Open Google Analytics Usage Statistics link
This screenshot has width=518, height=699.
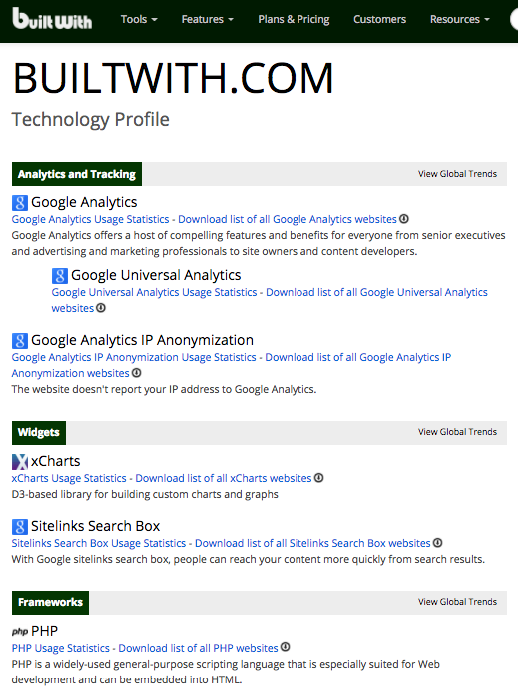[90, 219]
